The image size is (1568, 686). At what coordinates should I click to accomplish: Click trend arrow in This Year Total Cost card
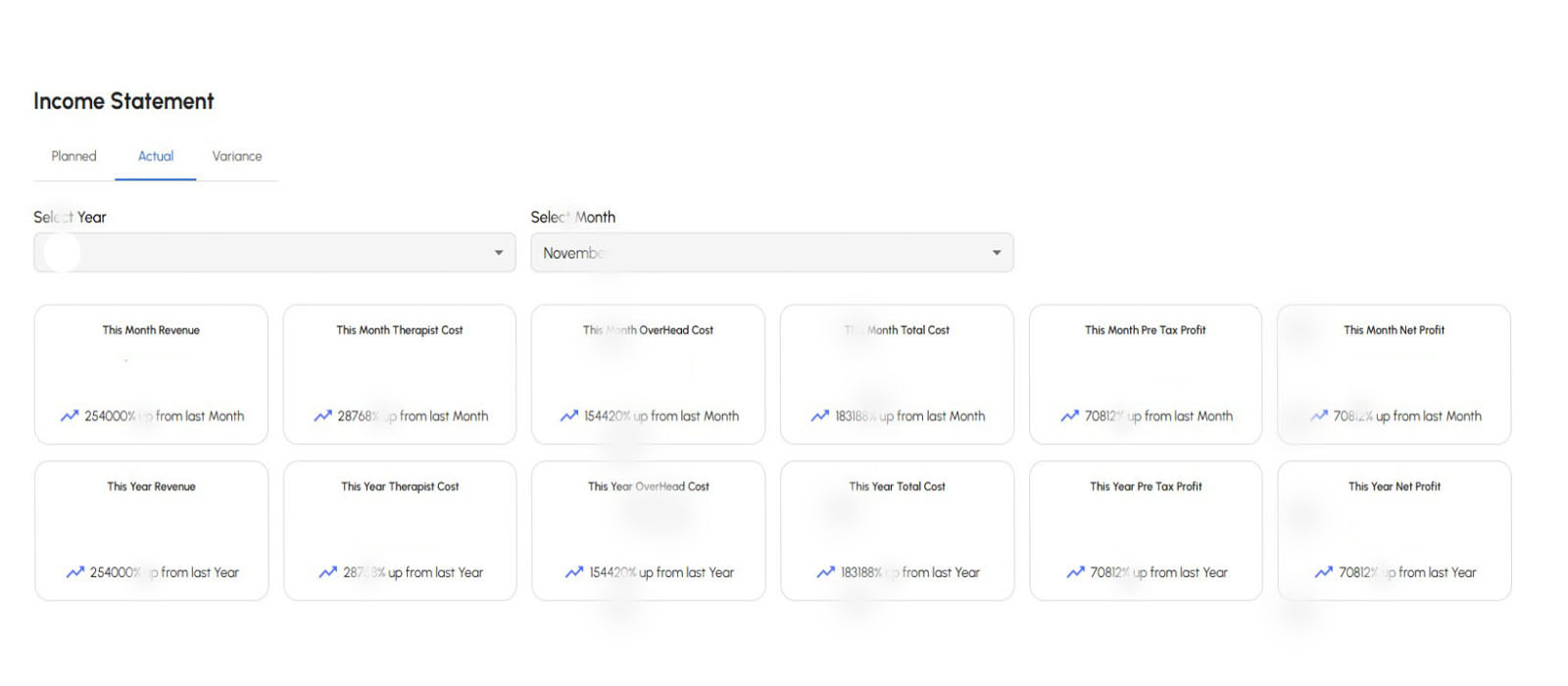point(826,573)
